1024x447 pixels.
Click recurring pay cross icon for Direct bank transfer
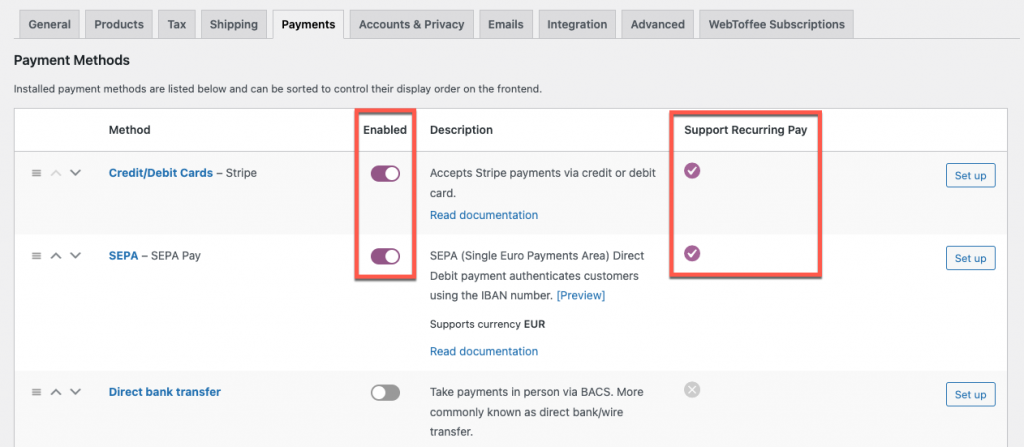point(692,389)
